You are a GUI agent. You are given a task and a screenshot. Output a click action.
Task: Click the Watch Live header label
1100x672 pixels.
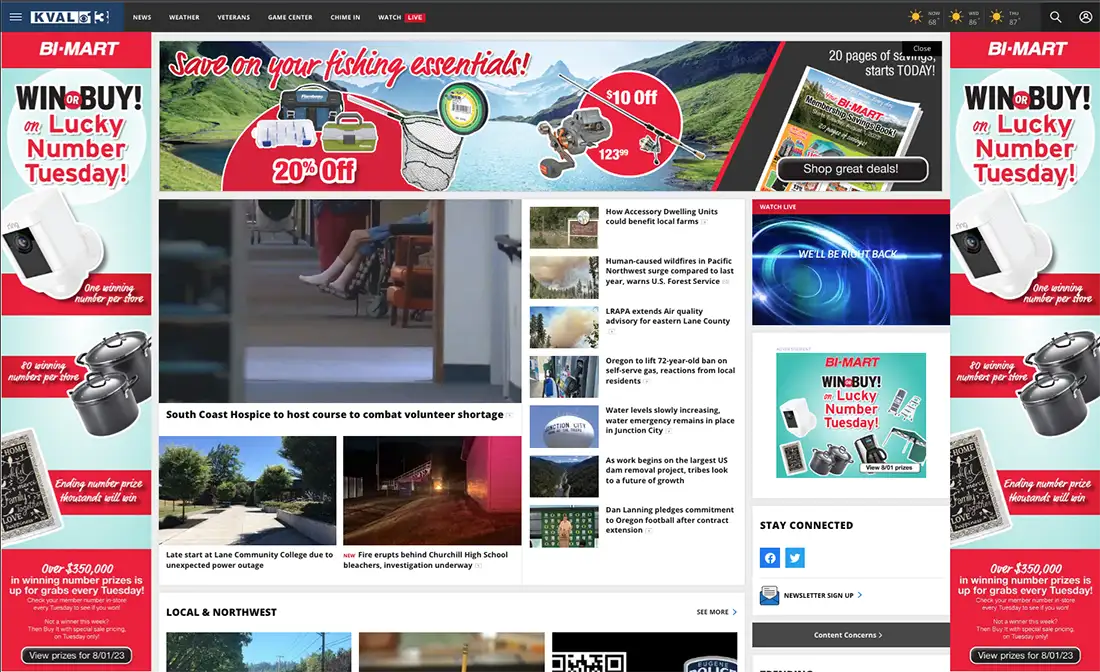(x=777, y=207)
